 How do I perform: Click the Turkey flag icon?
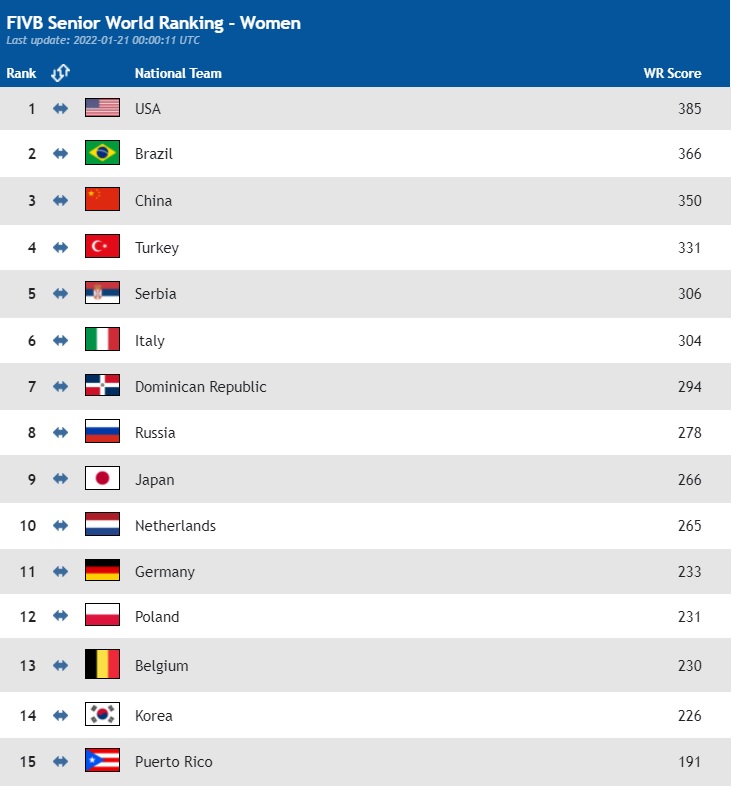click(102, 247)
